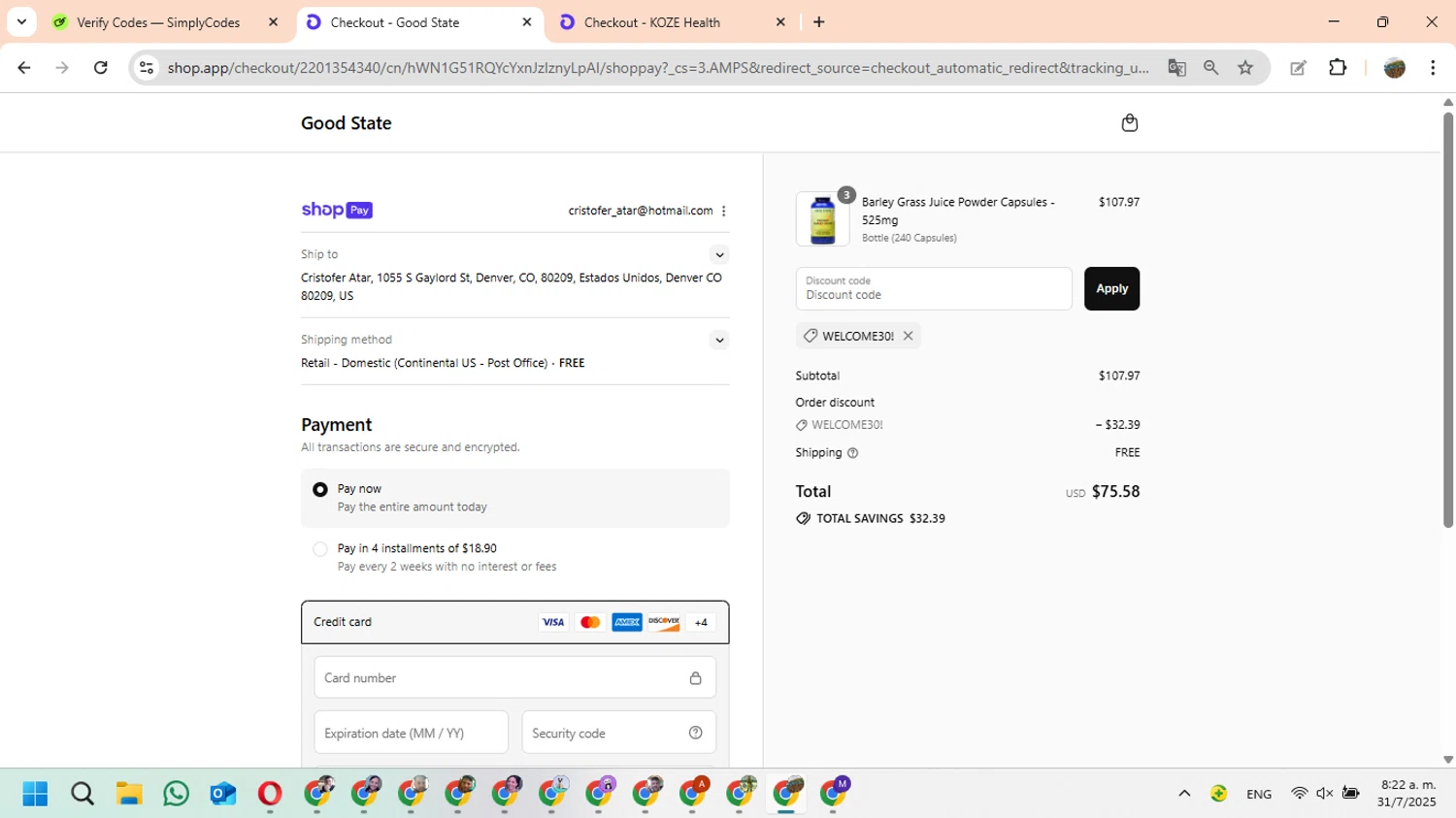Click the browser back arrow
The width and height of the screenshot is (1456, 818).
[x=24, y=68]
